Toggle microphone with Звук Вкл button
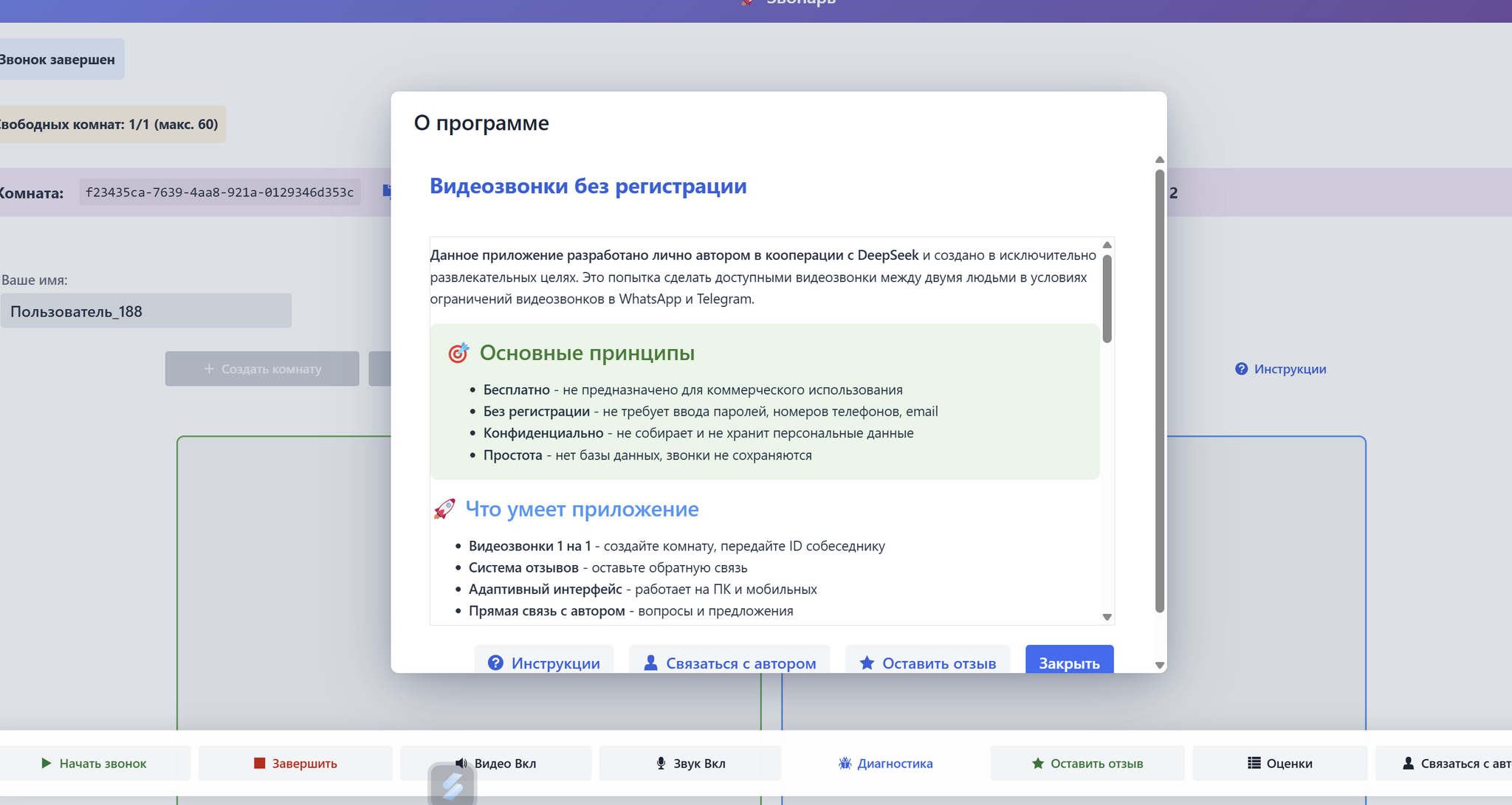1512x805 pixels. tap(690, 763)
